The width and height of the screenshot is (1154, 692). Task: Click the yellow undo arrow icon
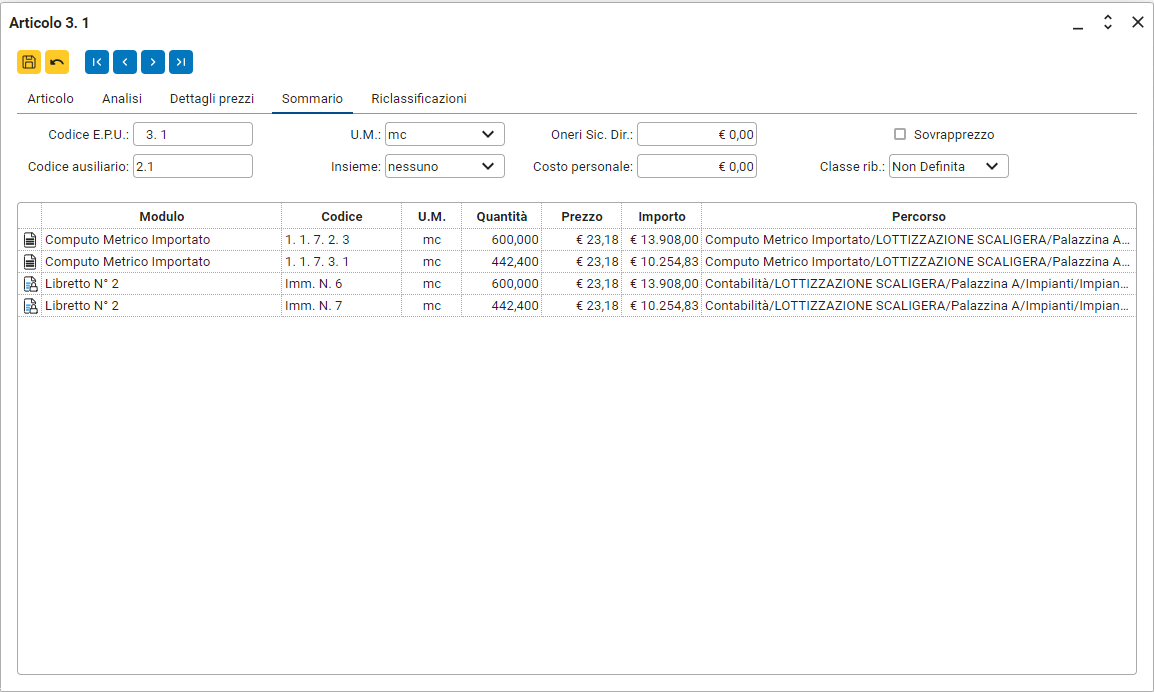coord(57,62)
